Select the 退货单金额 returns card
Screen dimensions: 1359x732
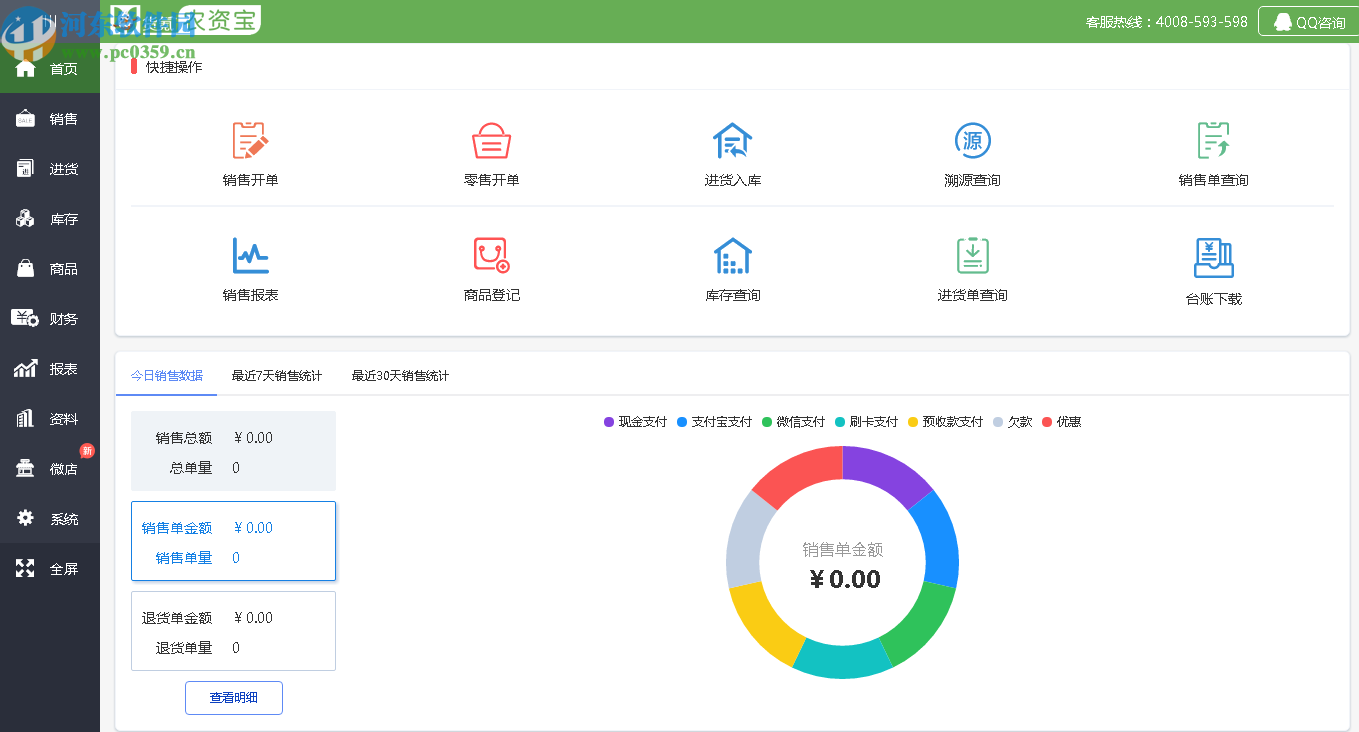point(233,631)
